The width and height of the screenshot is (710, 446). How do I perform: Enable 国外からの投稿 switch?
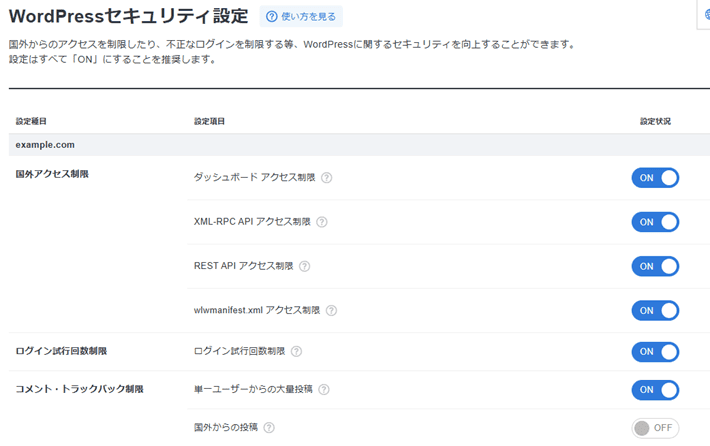(x=655, y=428)
